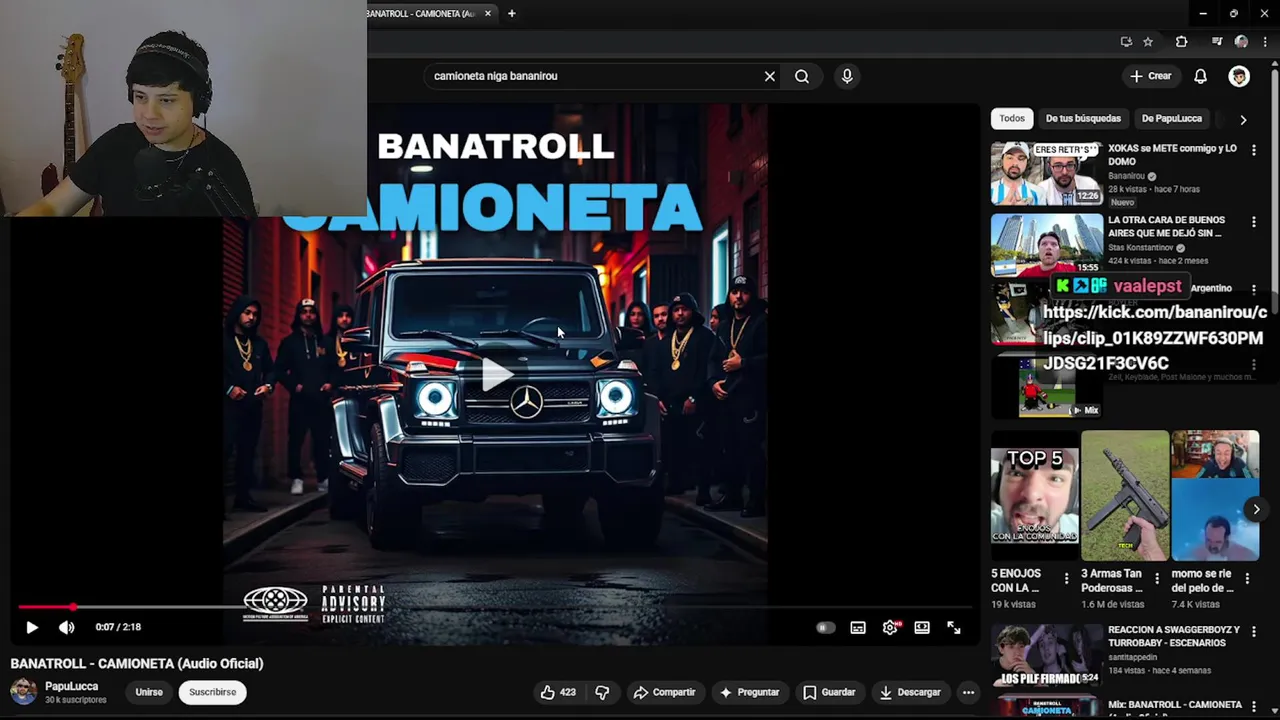Image resolution: width=1280 pixels, height=720 pixels.
Task: Enter fullscreen mode
Action: [954, 627]
